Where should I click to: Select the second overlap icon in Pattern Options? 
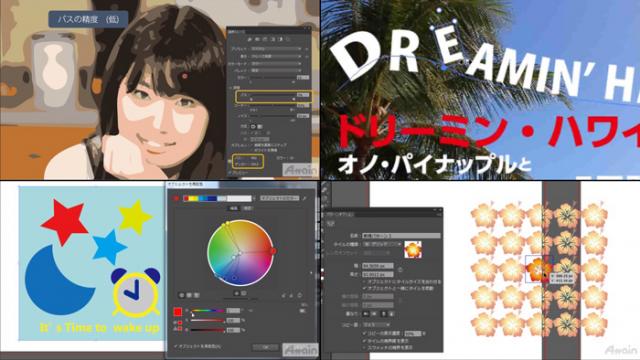point(374,314)
